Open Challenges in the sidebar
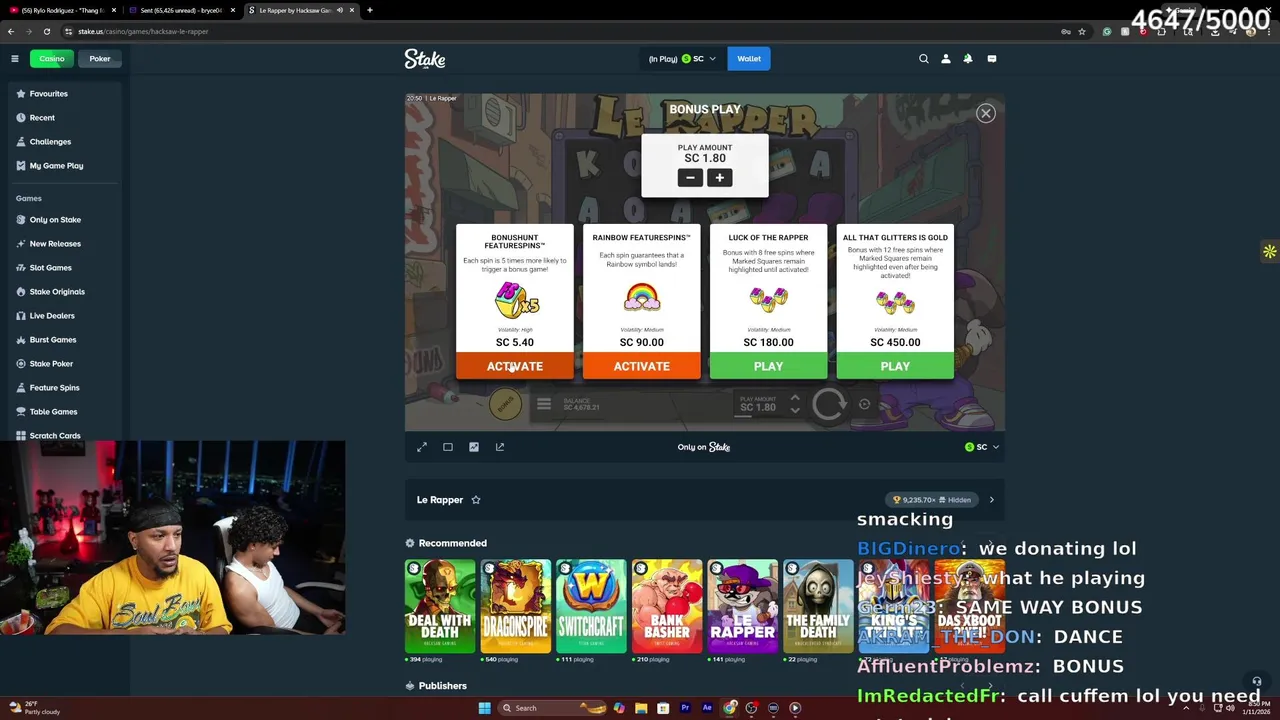Viewport: 1280px width, 720px height. click(50, 142)
